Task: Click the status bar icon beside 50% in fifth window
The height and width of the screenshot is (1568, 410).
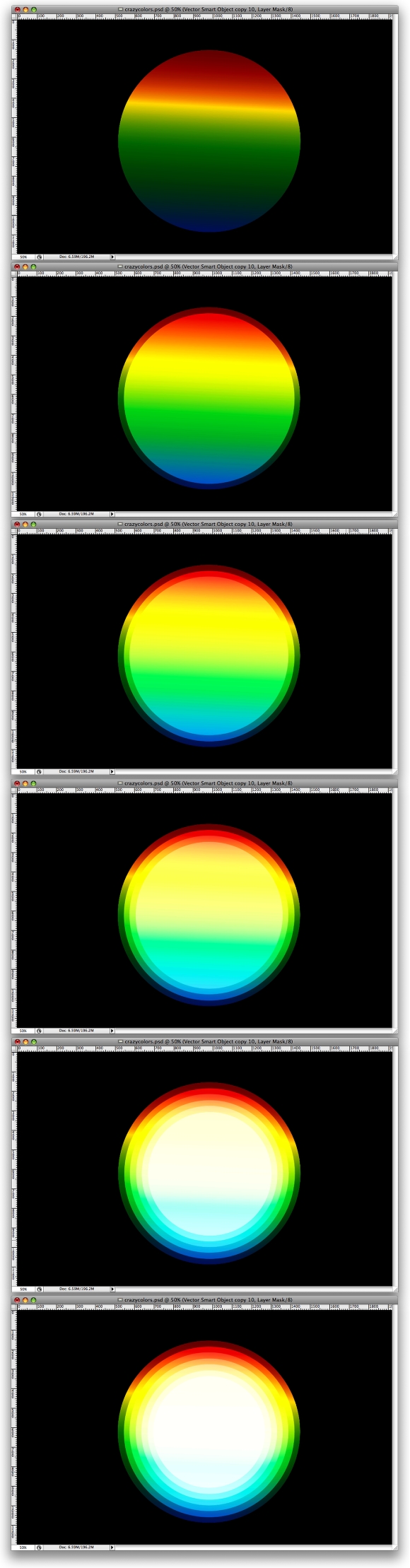Action: tap(39, 1289)
